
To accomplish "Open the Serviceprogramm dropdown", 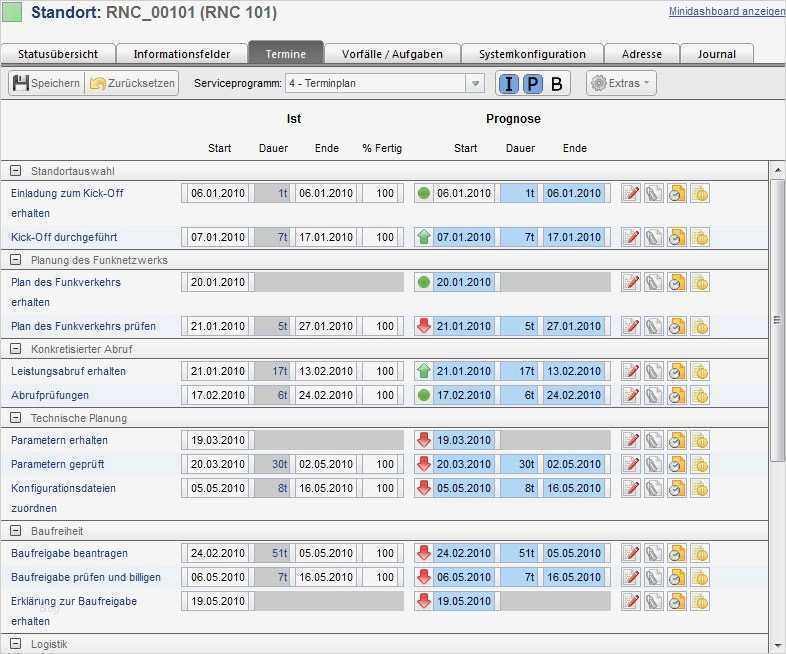I will tap(476, 84).
